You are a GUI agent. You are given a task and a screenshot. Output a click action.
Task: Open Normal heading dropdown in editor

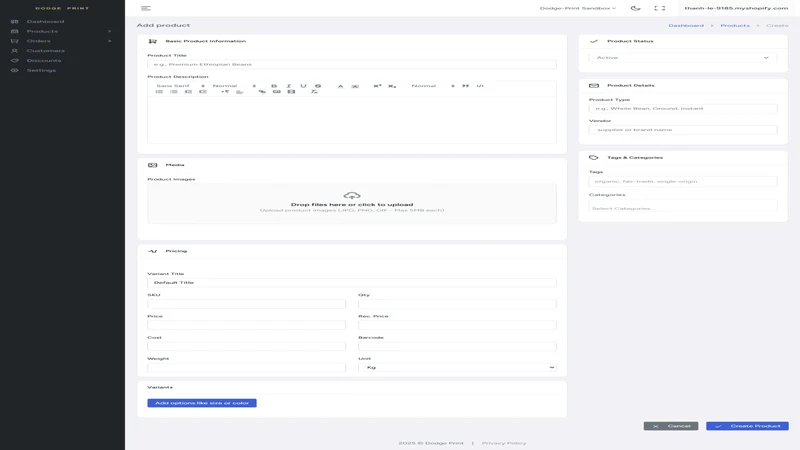433,86
